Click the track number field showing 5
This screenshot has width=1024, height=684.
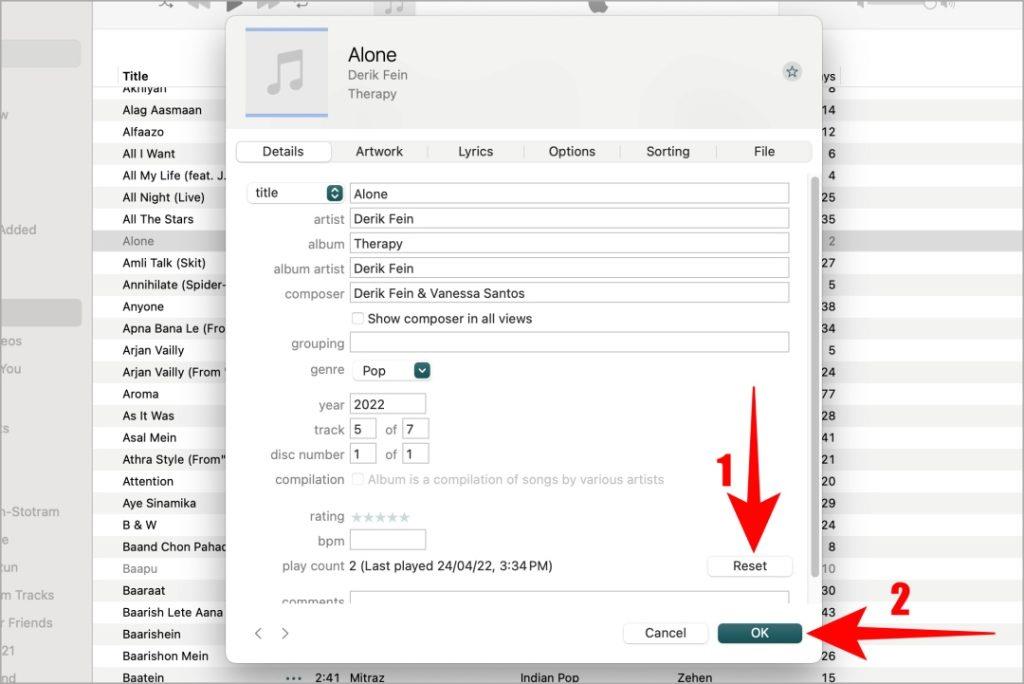point(363,429)
